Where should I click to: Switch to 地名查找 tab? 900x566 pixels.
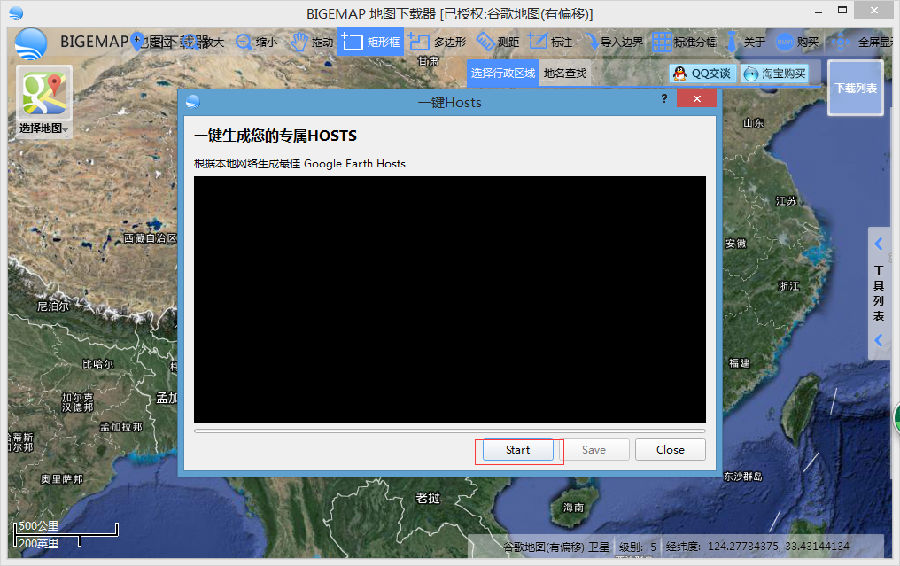[565, 73]
